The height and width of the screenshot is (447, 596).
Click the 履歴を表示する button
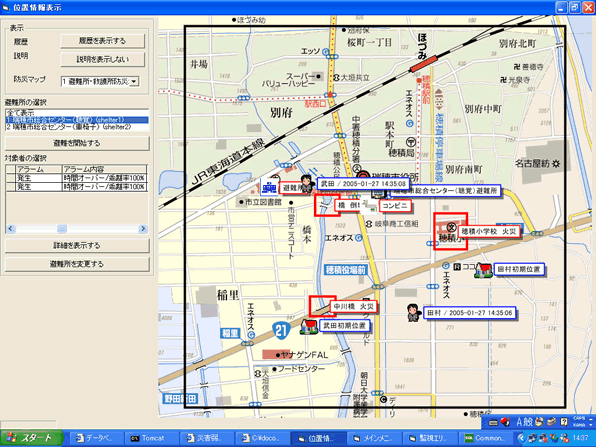point(103,41)
